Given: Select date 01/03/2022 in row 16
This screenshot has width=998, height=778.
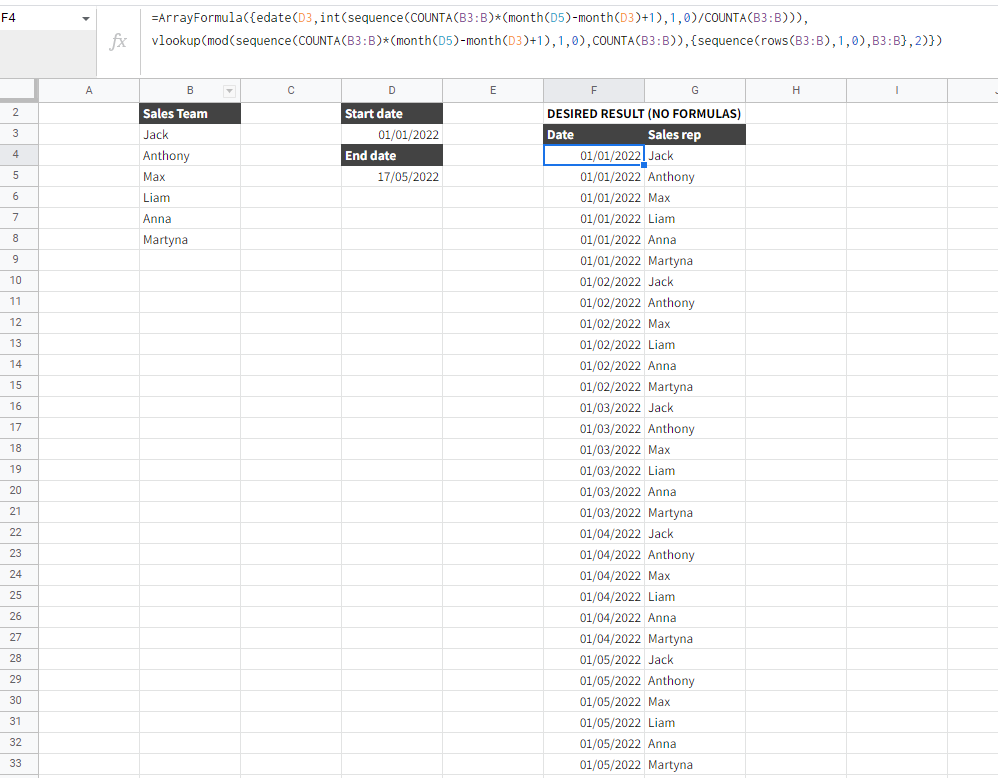Looking at the screenshot, I should [594, 407].
